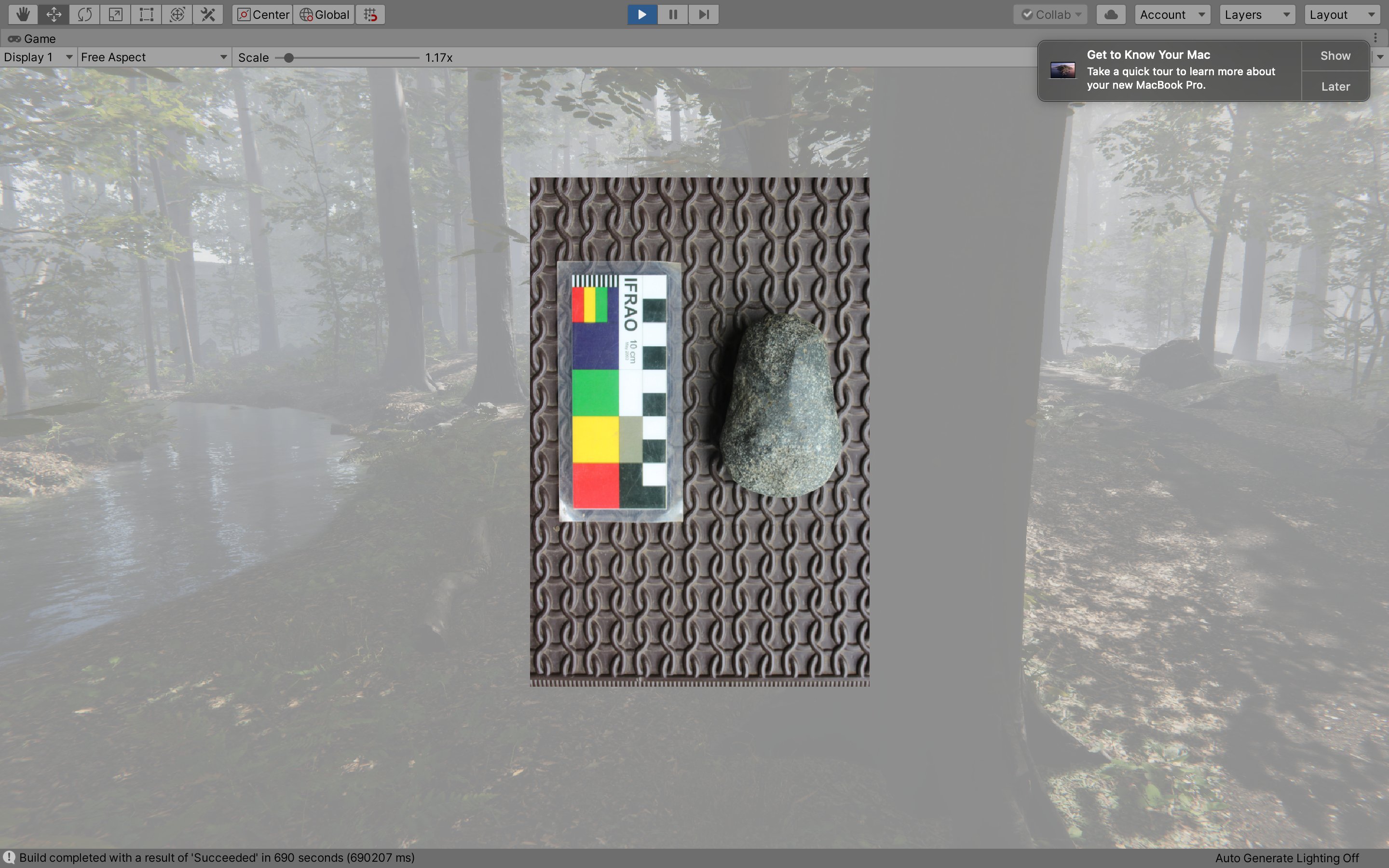The width and height of the screenshot is (1389, 868).
Task: Click the notification thumbnail image
Action: pos(1062,70)
